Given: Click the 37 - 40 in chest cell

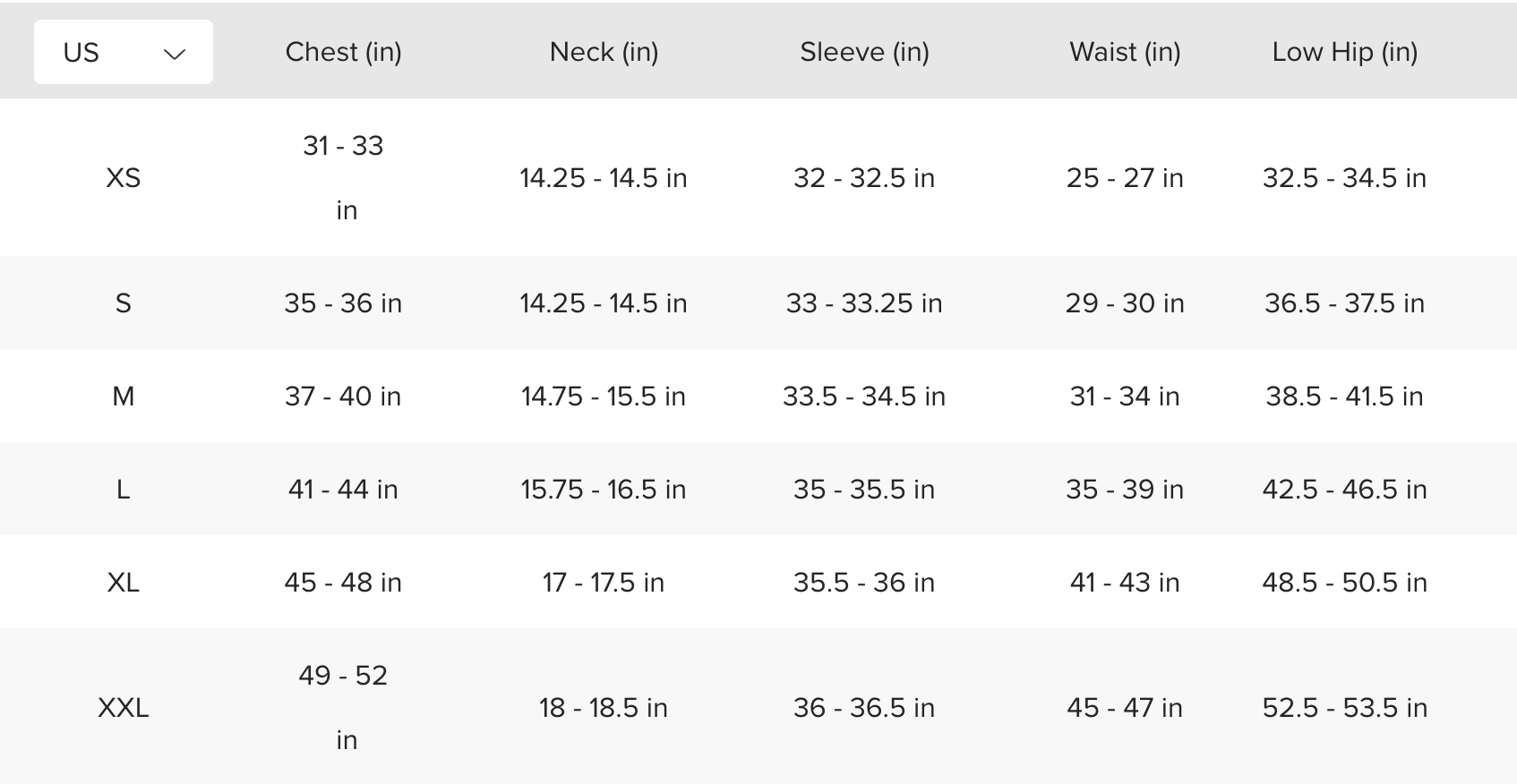Looking at the screenshot, I should [x=343, y=396].
